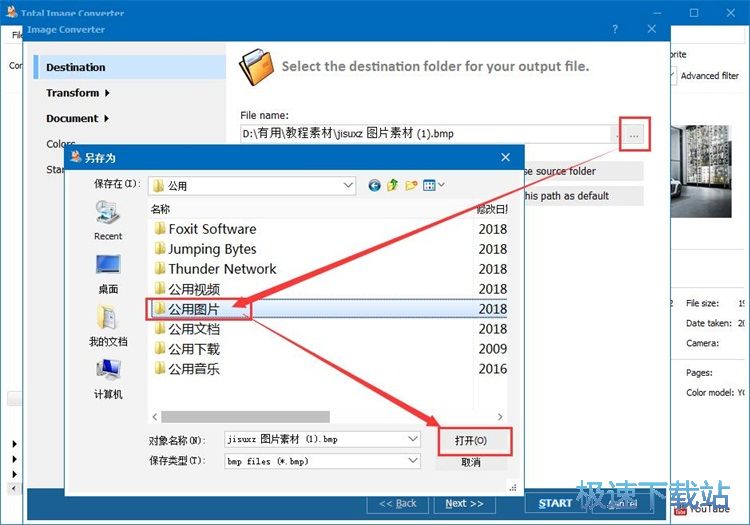750x525 pixels.
Task: Expand the 对象名称 filename dropdown
Action: point(413,439)
